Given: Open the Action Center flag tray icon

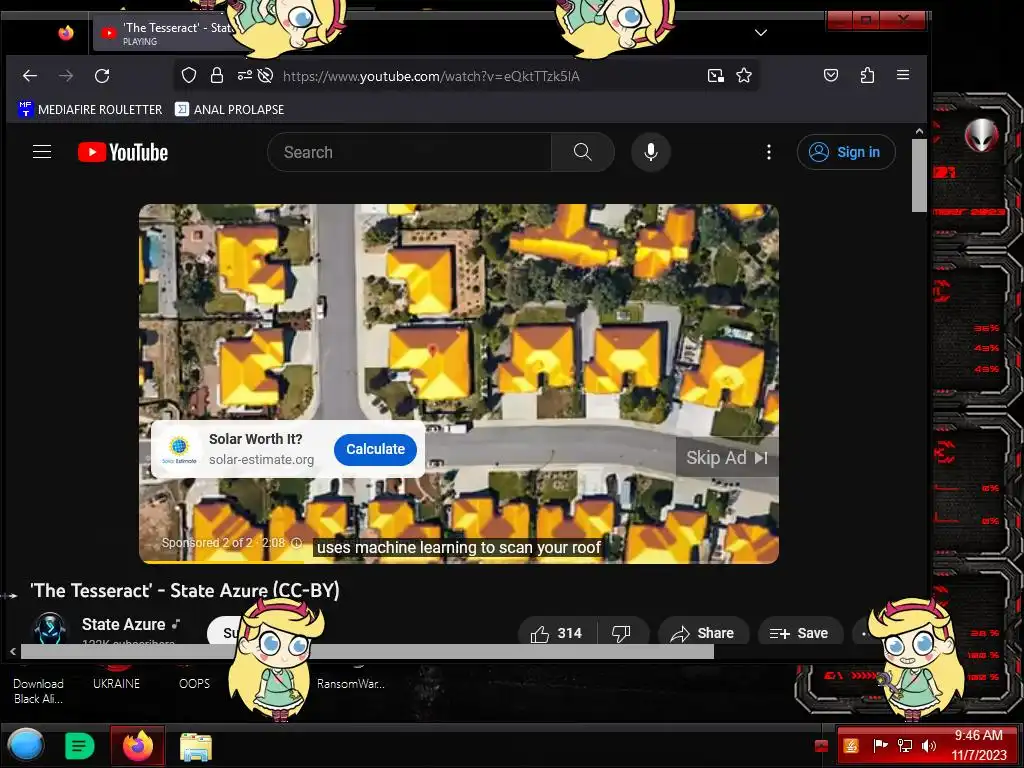Looking at the screenshot, I should (x=880, y=746).
